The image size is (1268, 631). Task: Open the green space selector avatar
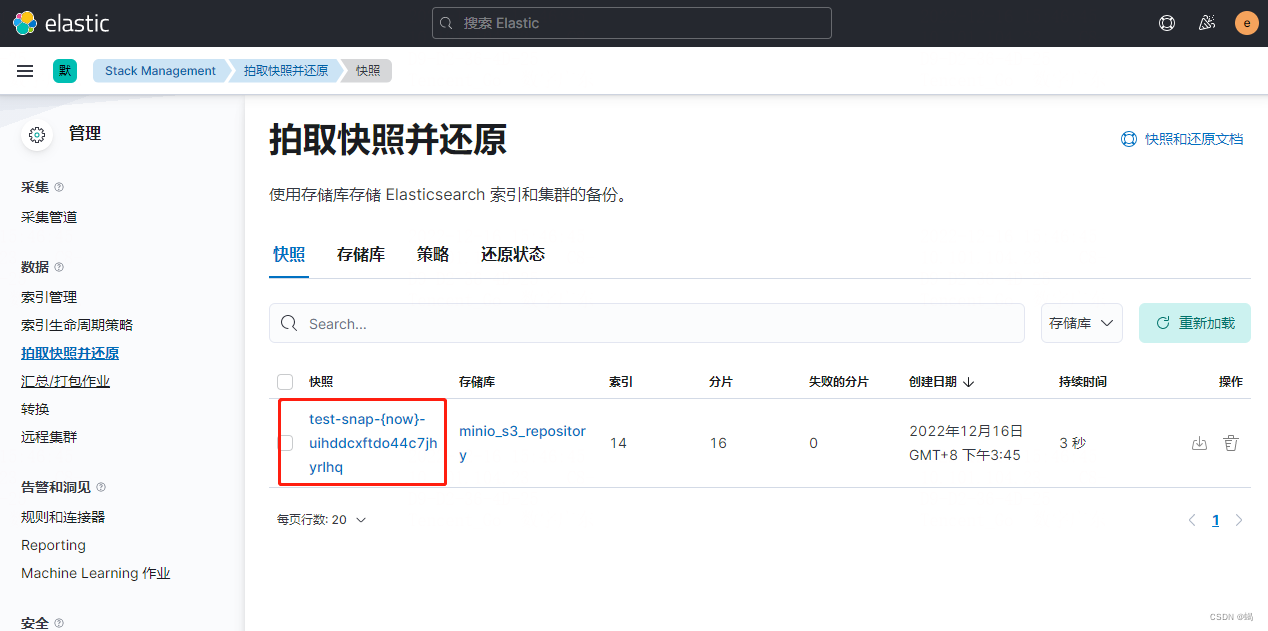[x=65, y=71]
